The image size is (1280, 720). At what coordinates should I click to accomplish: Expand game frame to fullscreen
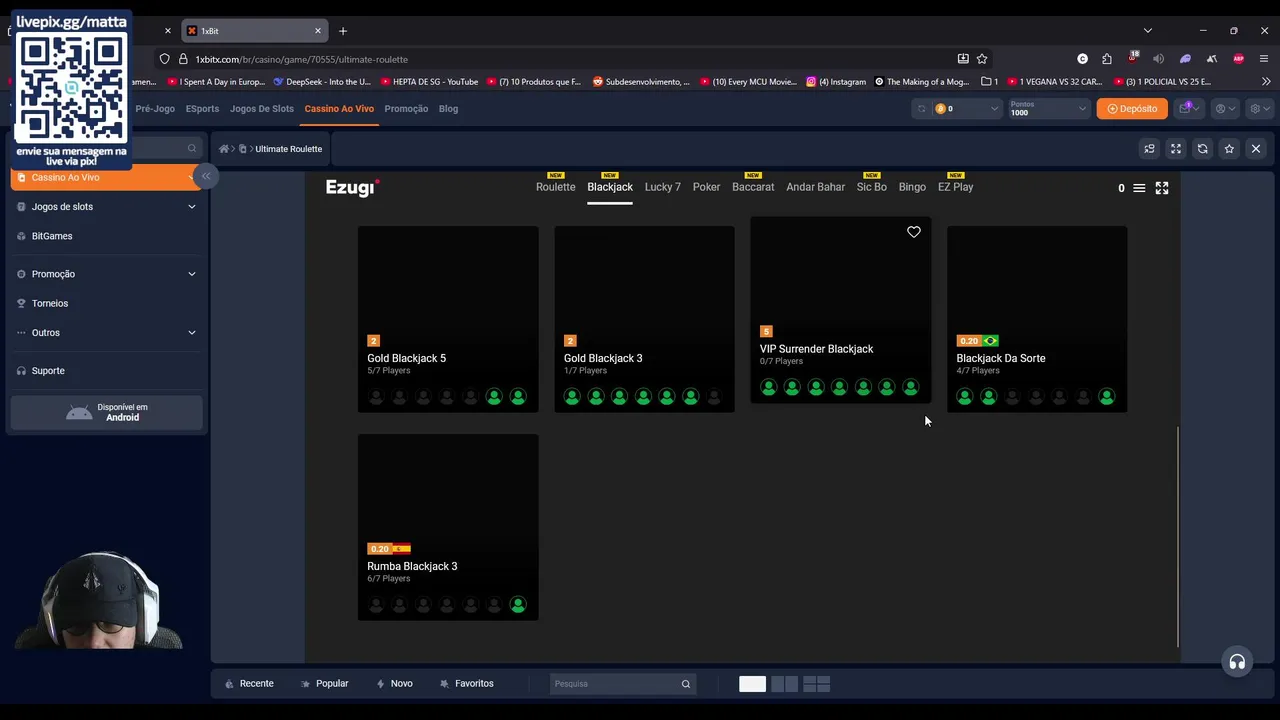tap(1176, 149)
